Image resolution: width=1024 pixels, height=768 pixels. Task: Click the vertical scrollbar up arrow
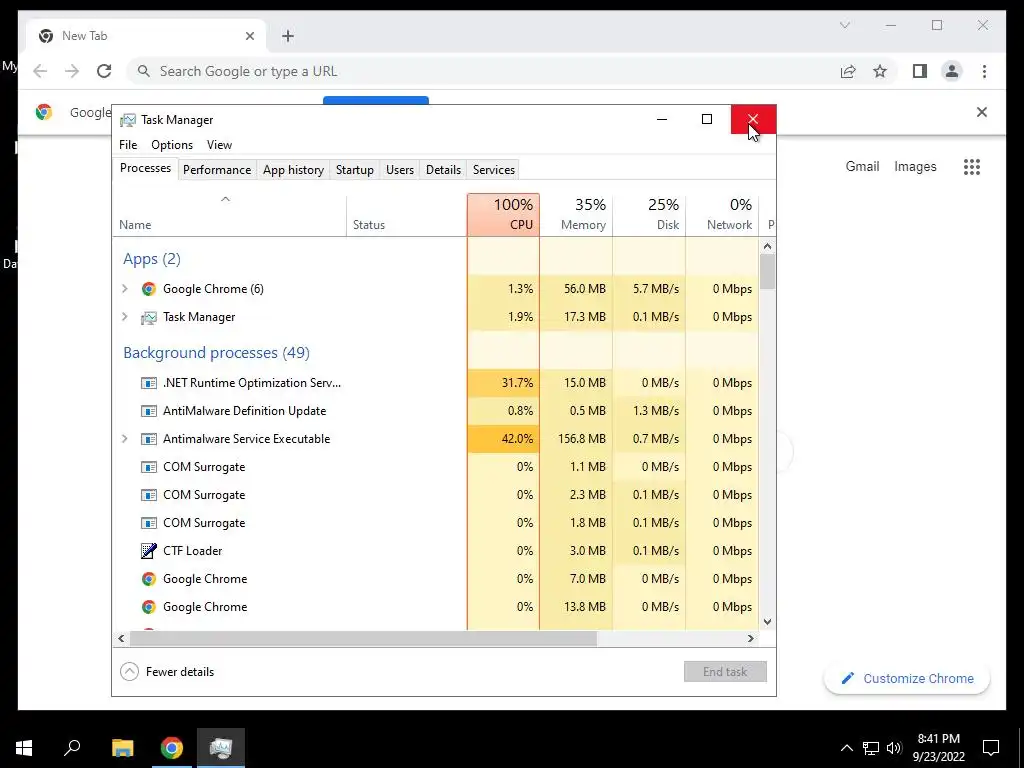coord(767,246)
